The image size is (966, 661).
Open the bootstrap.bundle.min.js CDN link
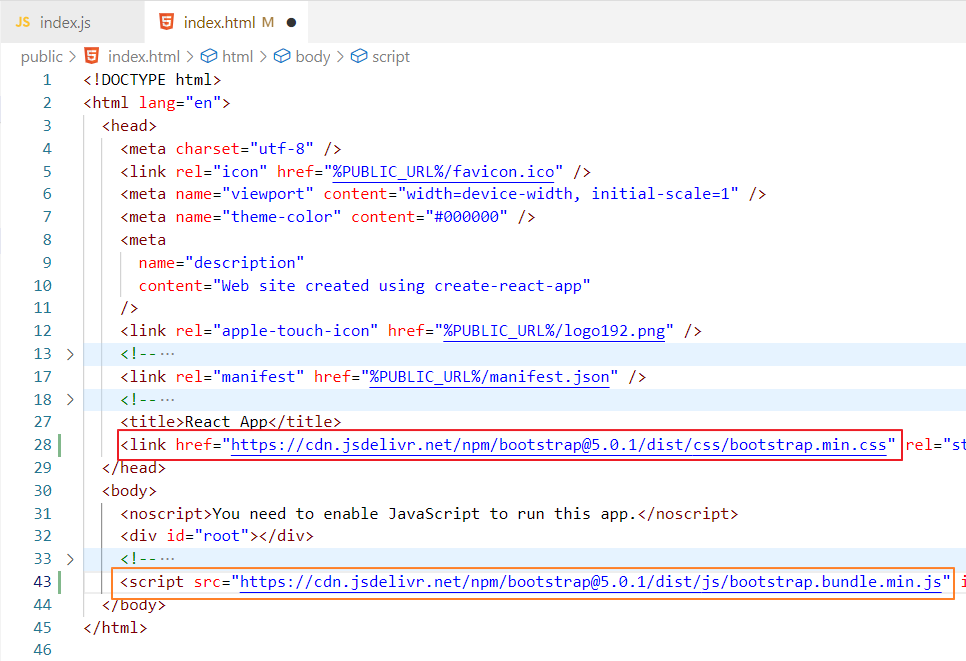pyautogui.click(x=590, y=582)
